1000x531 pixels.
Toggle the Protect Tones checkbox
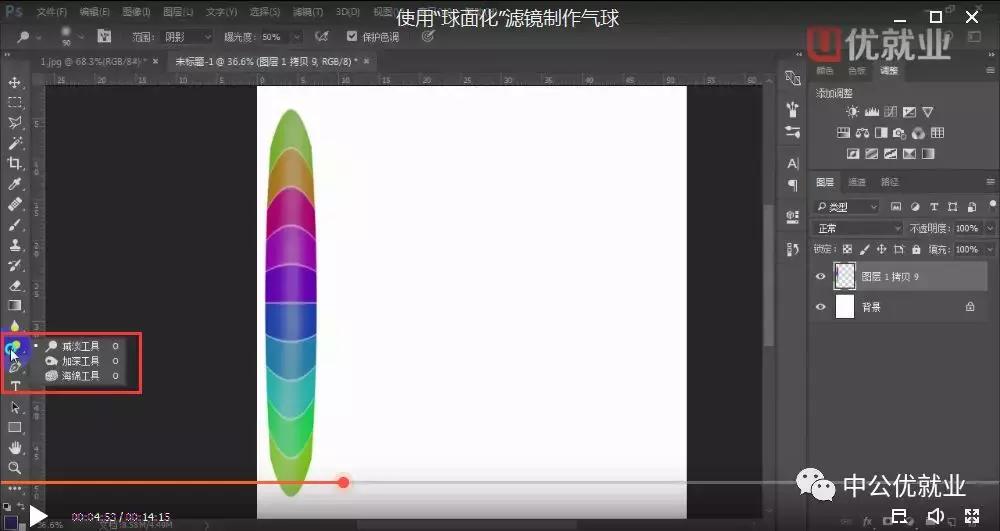[351, 36]
